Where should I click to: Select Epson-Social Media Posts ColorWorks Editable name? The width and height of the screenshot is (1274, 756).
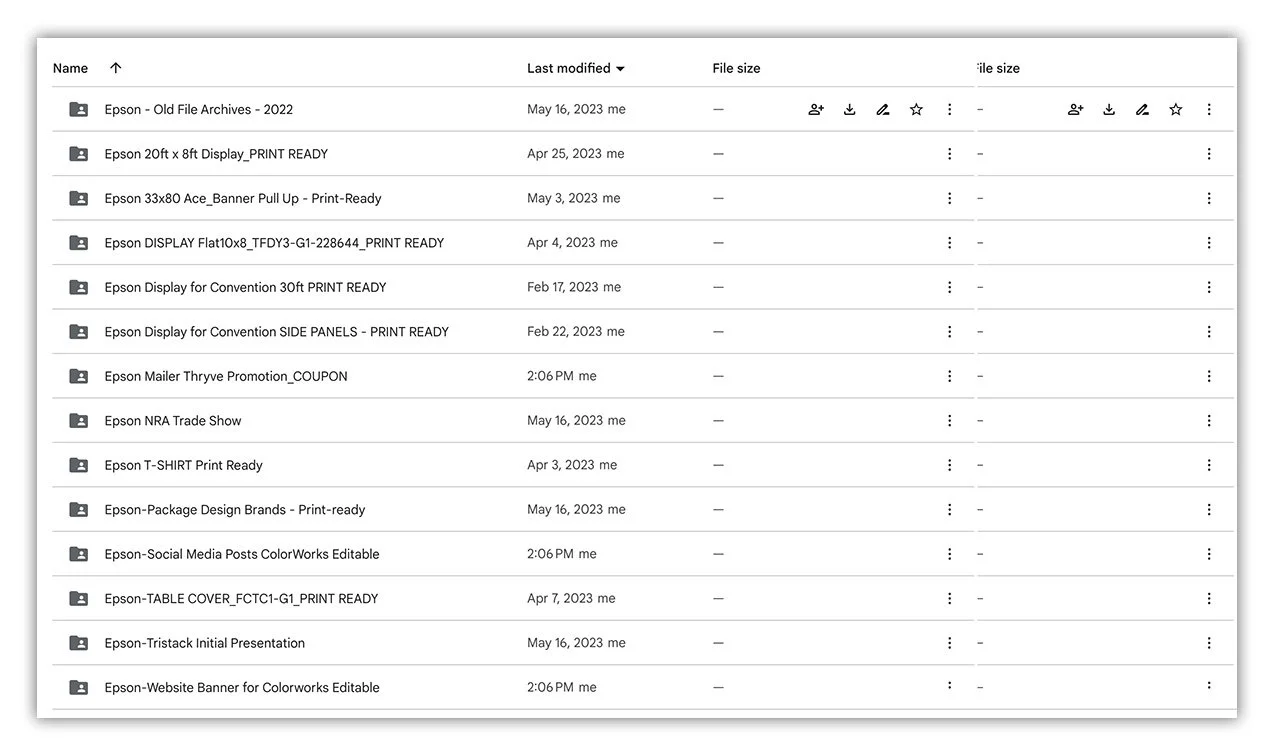[x=242, y=554]
